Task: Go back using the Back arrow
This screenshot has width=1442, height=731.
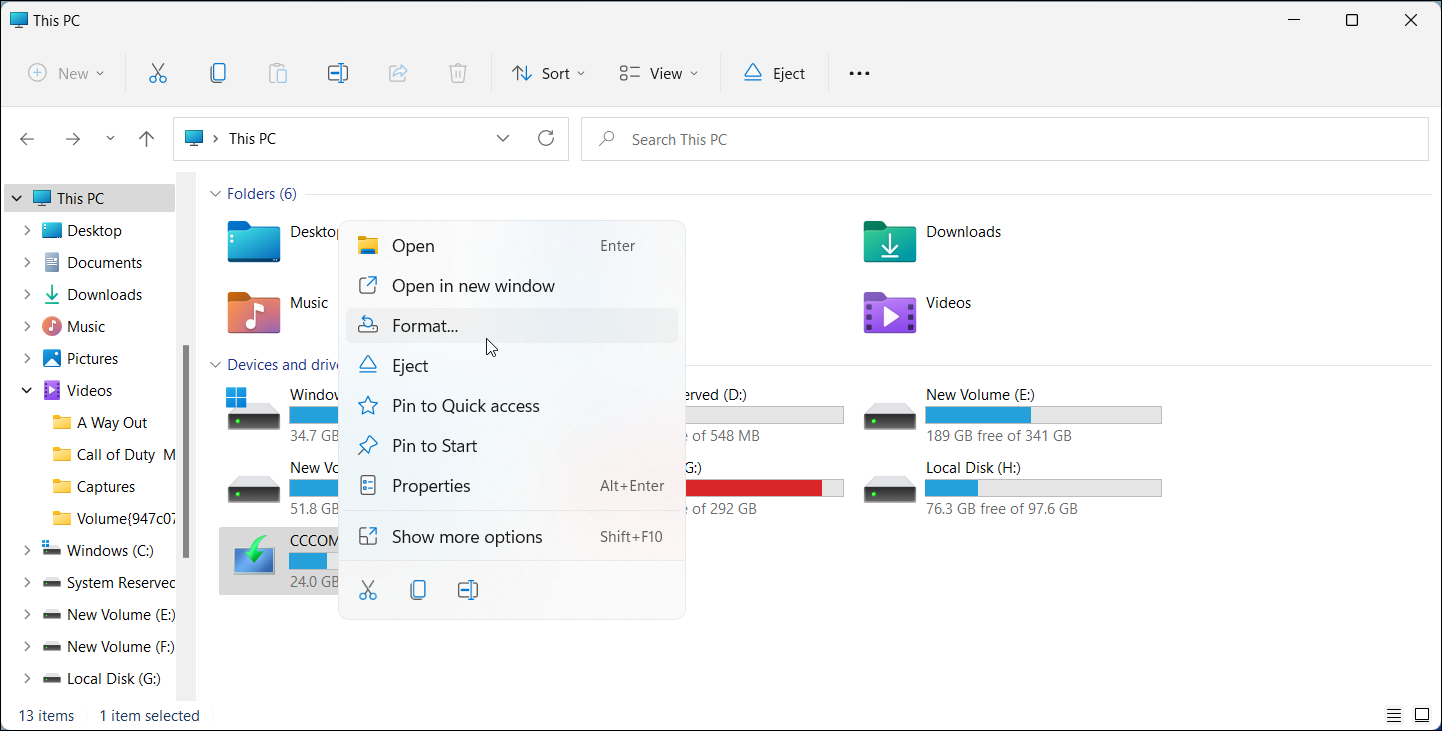Action: tap(27, 138)
